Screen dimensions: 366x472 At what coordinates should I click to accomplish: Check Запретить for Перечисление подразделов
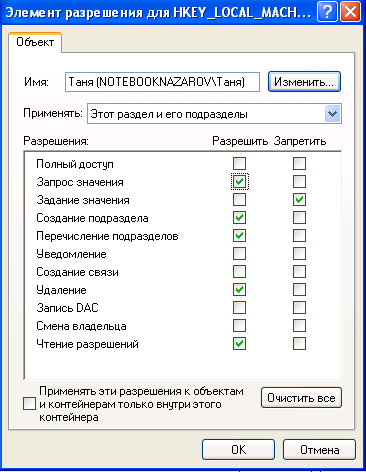click(x=299, y=236)
